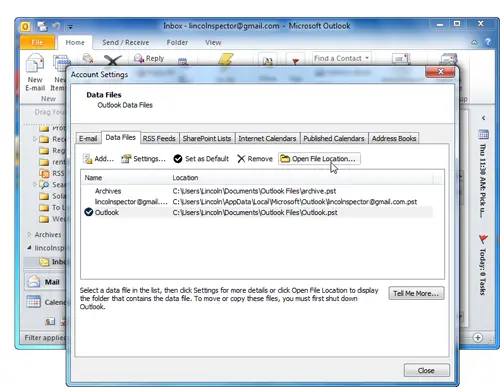Click the red flag tasks icon in To-Do Bar
Screen dimensions: 500x387
(483, 239)
